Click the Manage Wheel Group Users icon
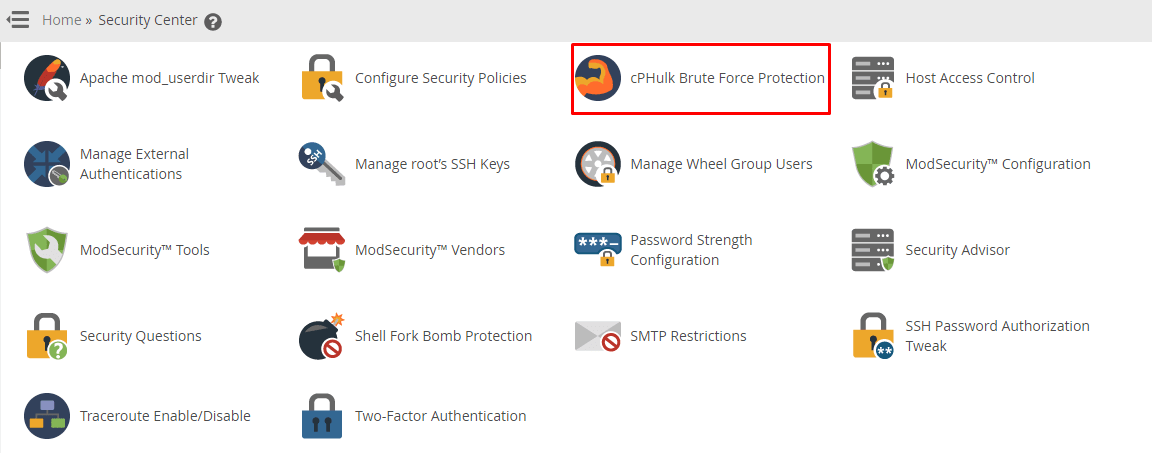1152x453 pixels. click(x=597, y=164)
